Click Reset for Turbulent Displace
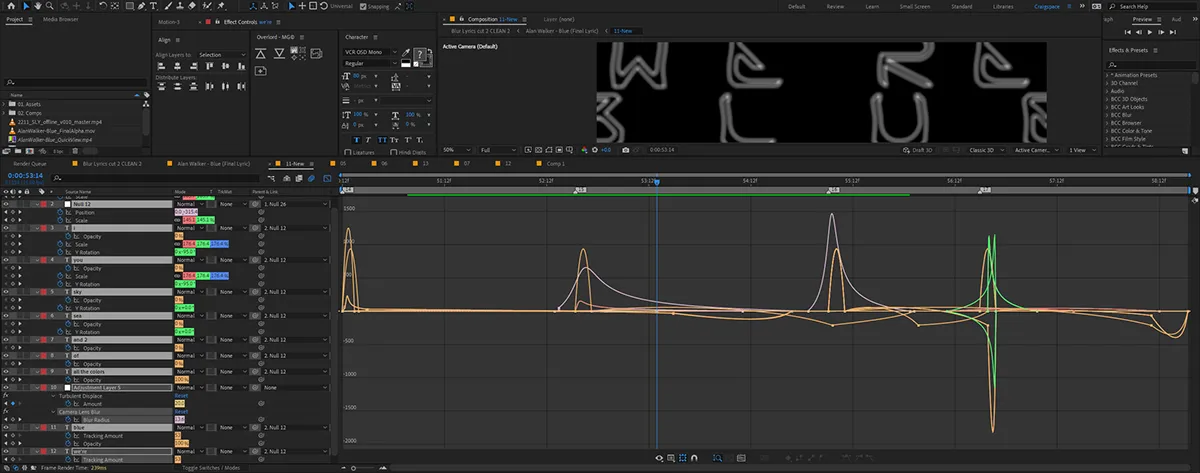The image size is (1200, 473). pos(181,395)
